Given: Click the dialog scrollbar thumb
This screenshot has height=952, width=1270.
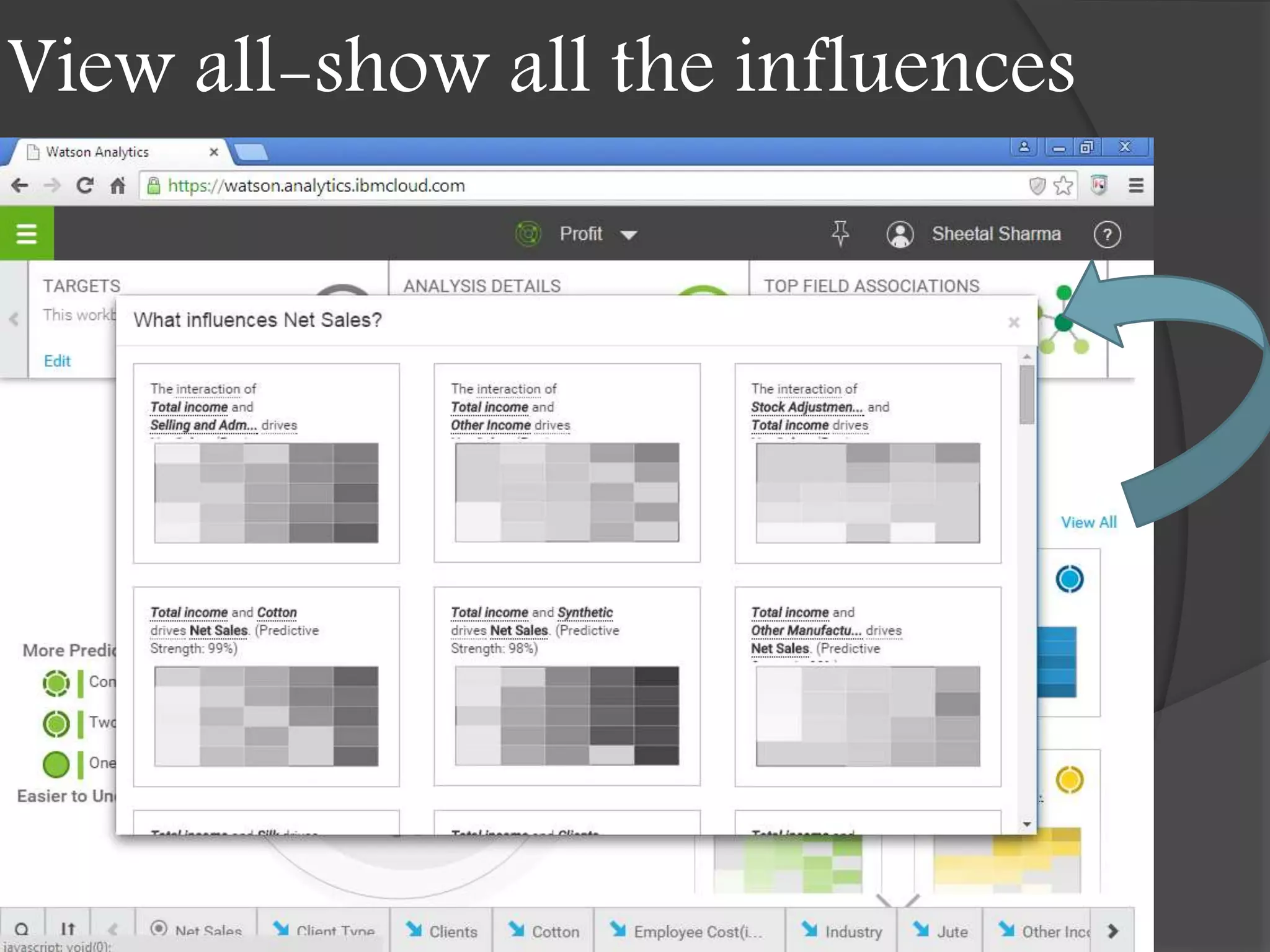Looking at the screenshot, I should (x=1027, y=395).
